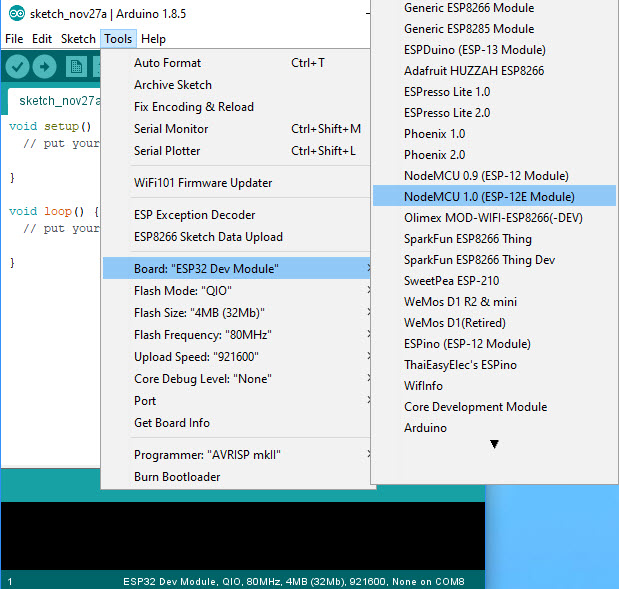The image size is (619, 589).
Task: Expand the Flash Size "4MB (32Mb)" submenu
Action: (236, 313)
